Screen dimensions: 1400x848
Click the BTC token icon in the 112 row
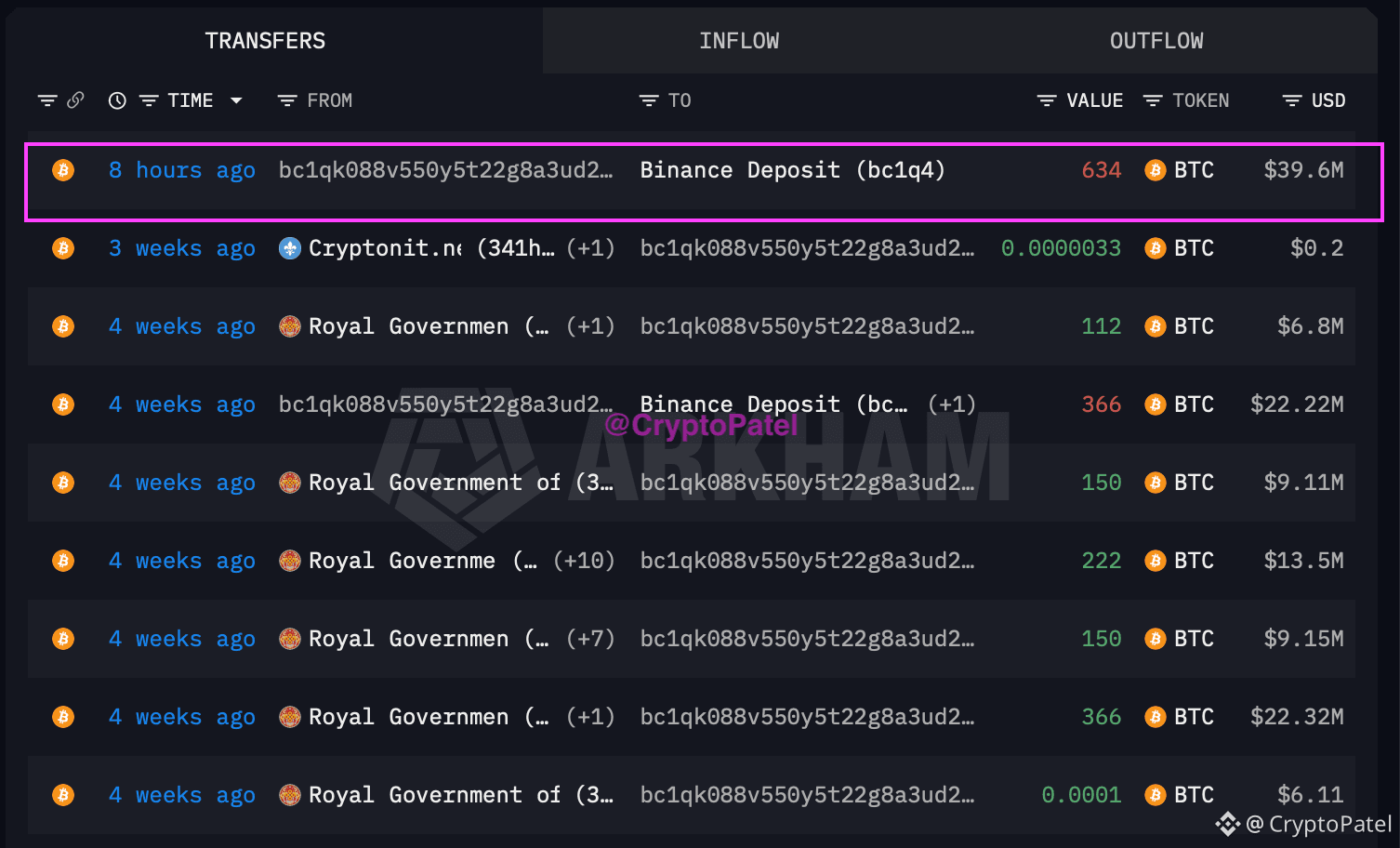click(1156, 326)
